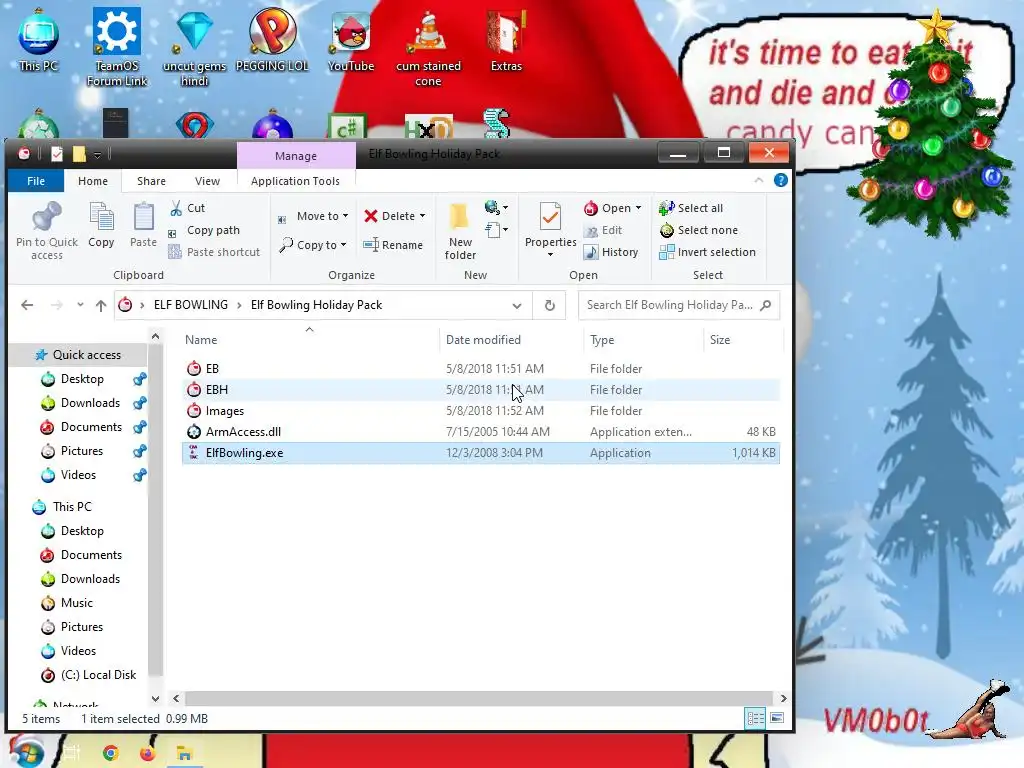This screenshot has height=768, width=1024.
Task: Click the Help question mark icon
Action: click(780, 180)
